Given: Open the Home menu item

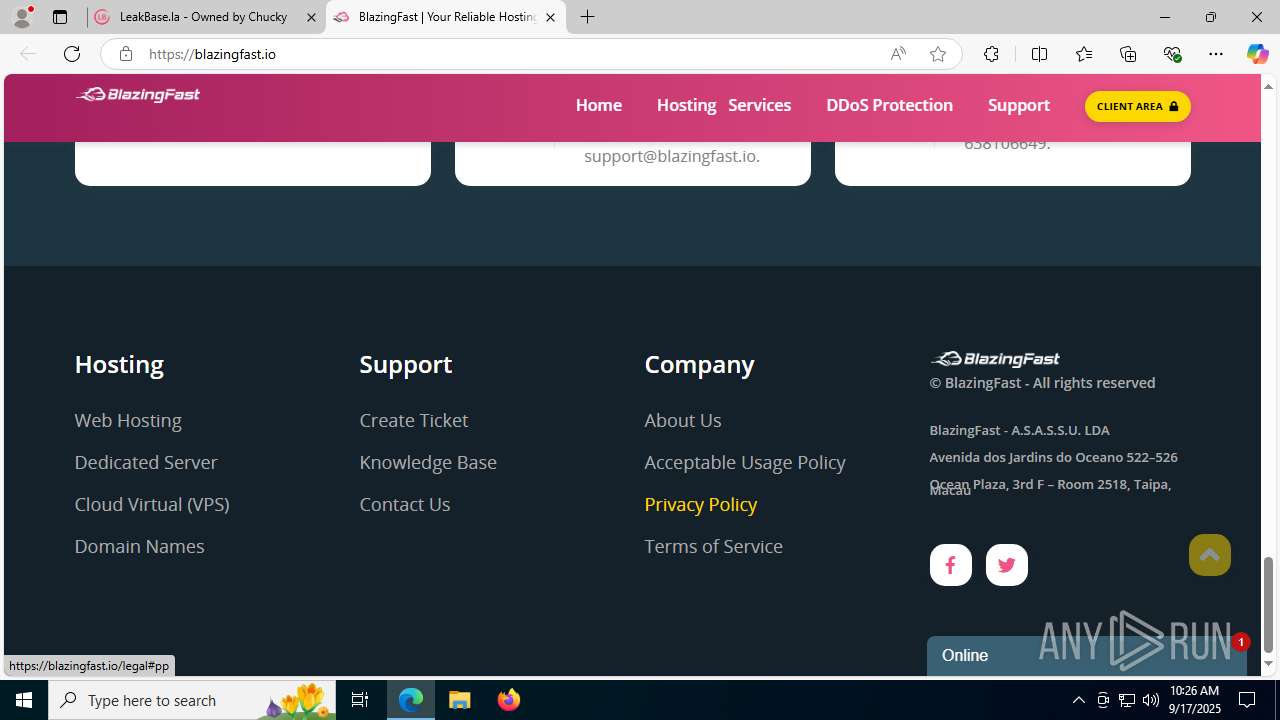Looking at the screenshot, I should tap(599, 105).
